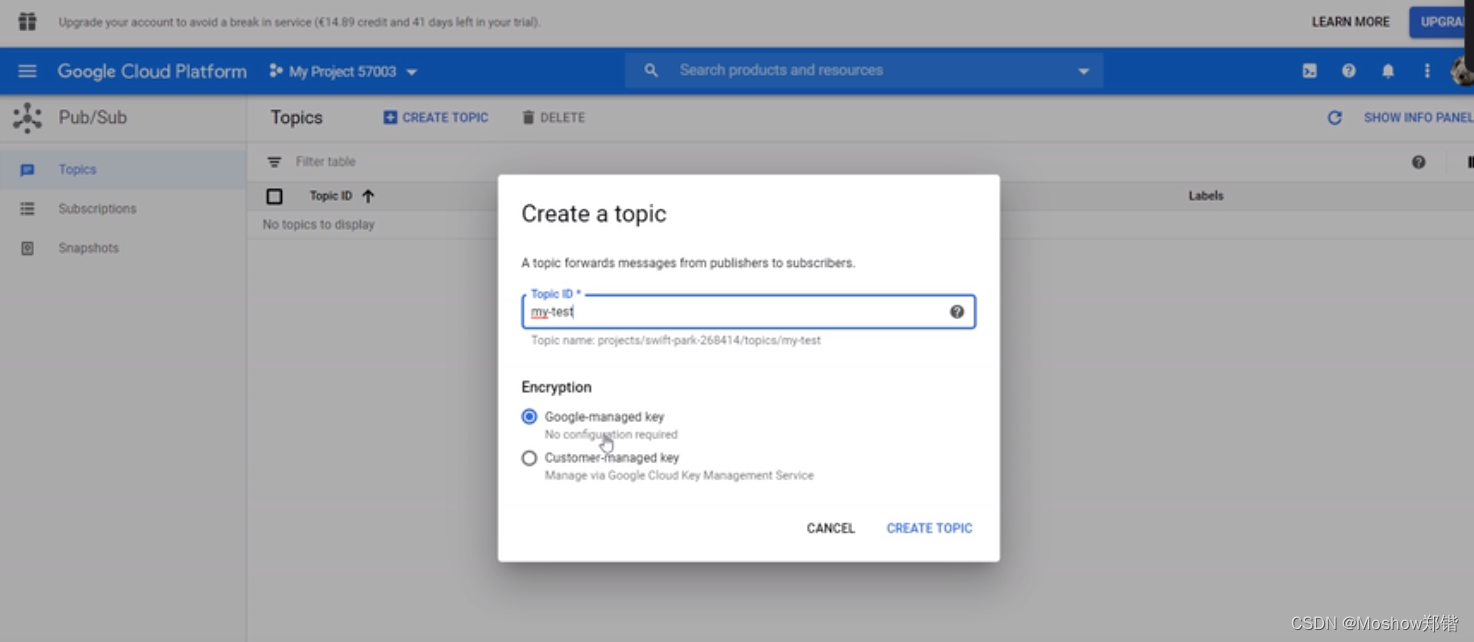
Task: Click the Topic ID field help icon
Action: pos(957,312)
